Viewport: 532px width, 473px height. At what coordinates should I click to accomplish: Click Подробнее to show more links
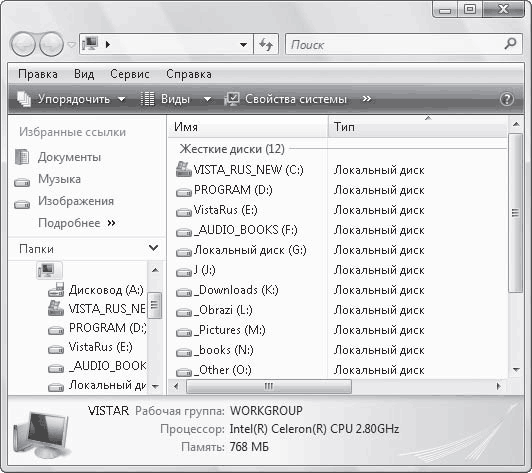coord(77,223)
